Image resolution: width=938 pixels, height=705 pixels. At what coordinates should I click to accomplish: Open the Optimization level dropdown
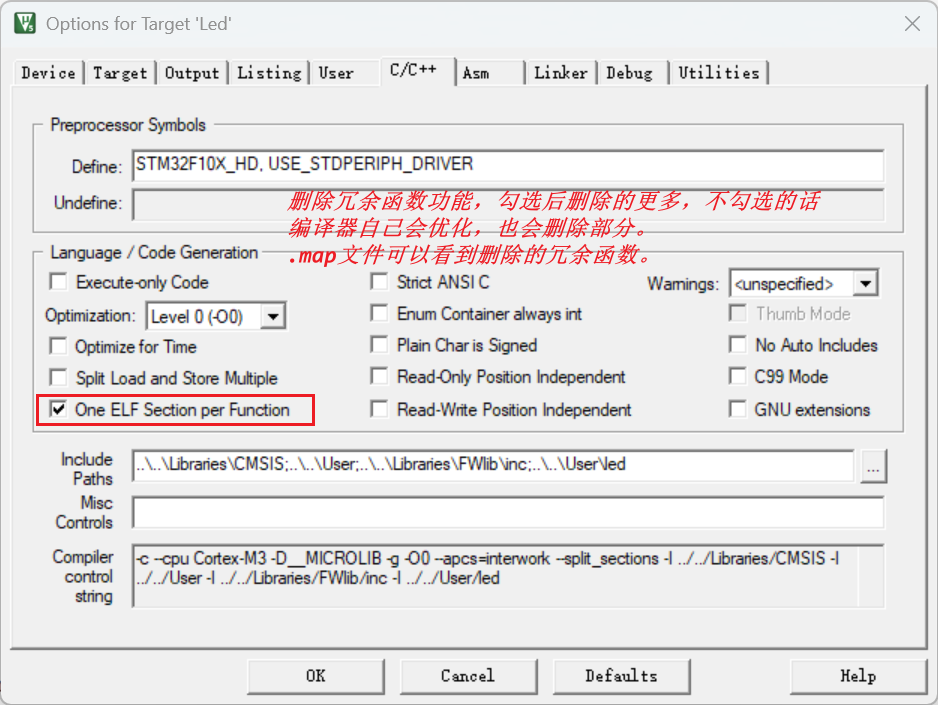click(x=273, y=317)
